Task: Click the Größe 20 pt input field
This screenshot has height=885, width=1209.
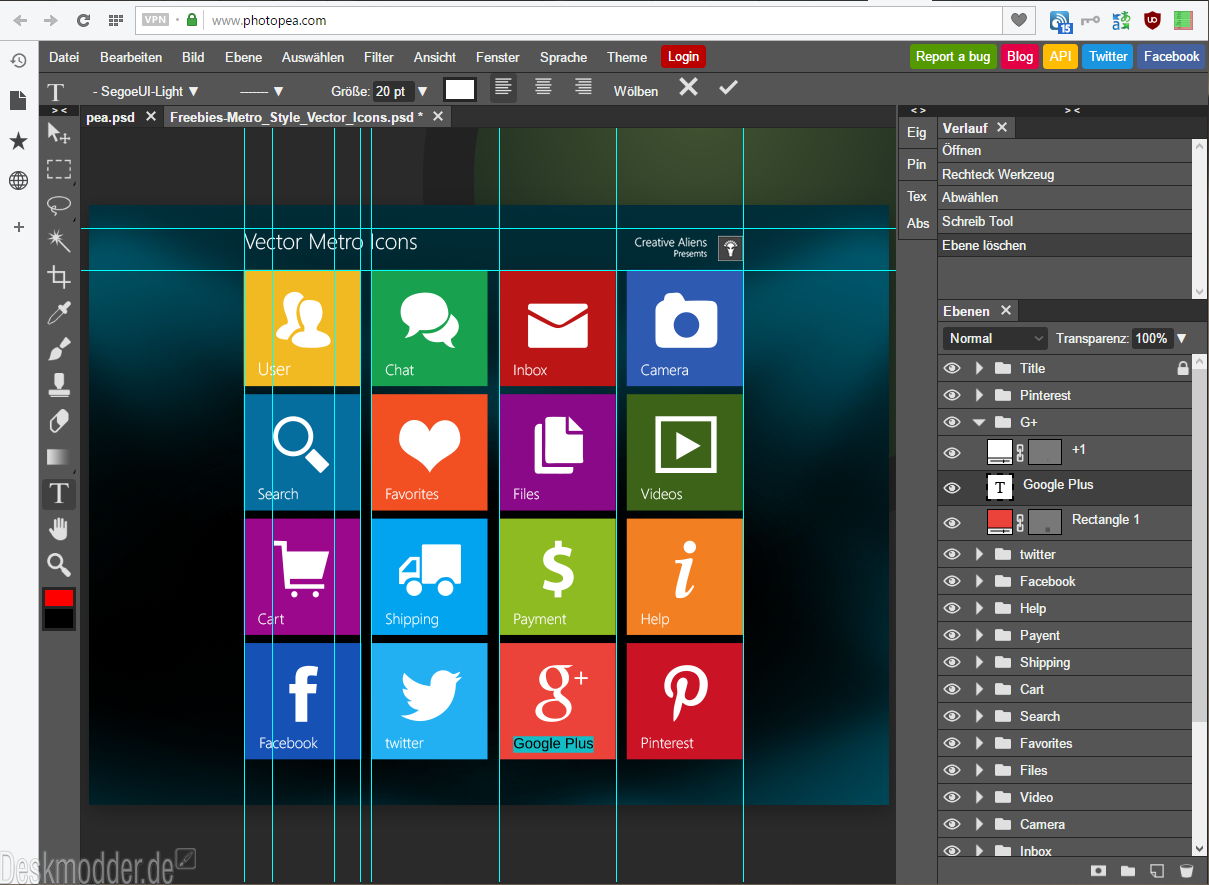Action: pos(392,91)
